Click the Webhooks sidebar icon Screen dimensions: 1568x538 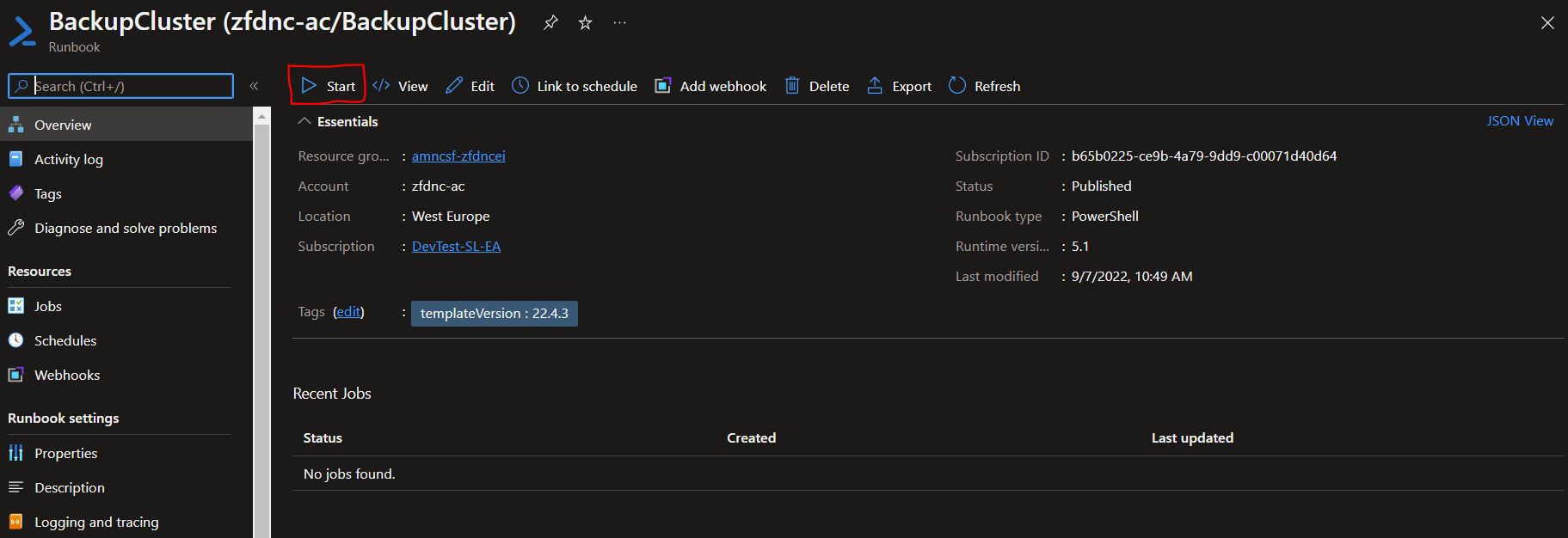(x=15, y=375)
